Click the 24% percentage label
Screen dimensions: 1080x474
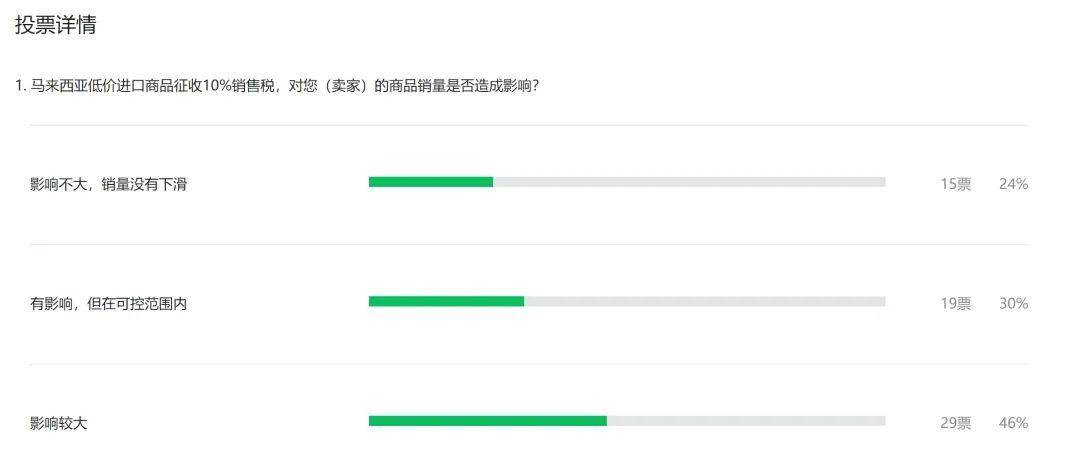click(1013, 184)
